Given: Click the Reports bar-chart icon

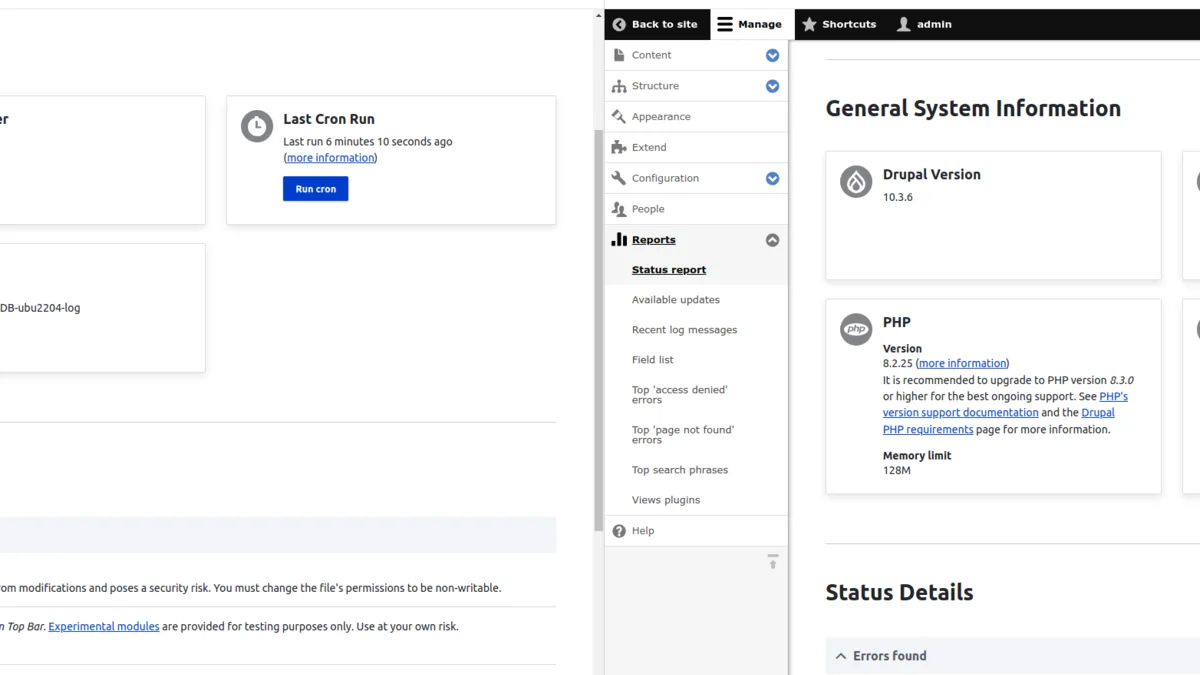Looking at the screenshot, I should [x=618, y=239].
